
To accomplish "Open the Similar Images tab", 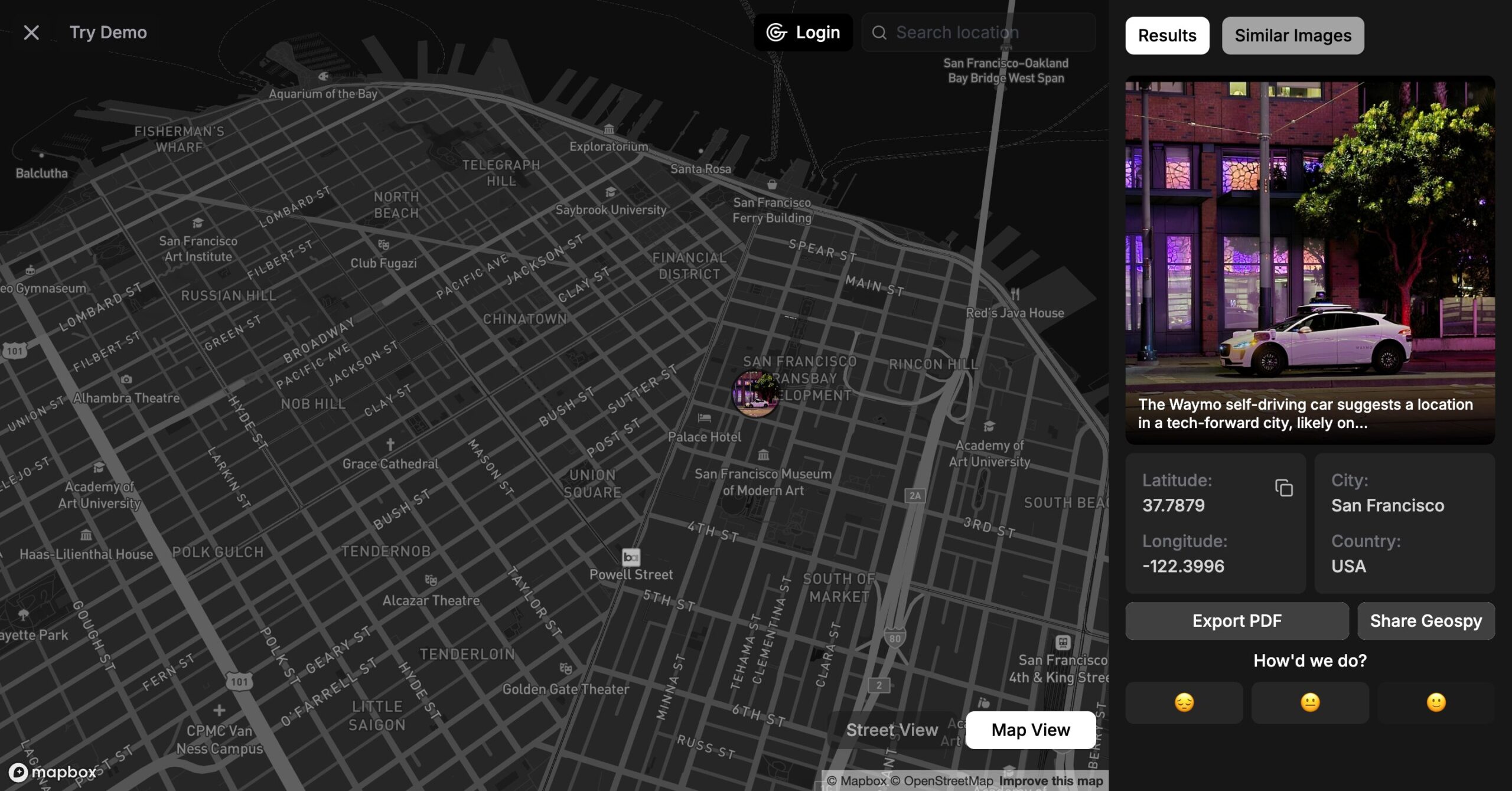I will (1292, 35).
